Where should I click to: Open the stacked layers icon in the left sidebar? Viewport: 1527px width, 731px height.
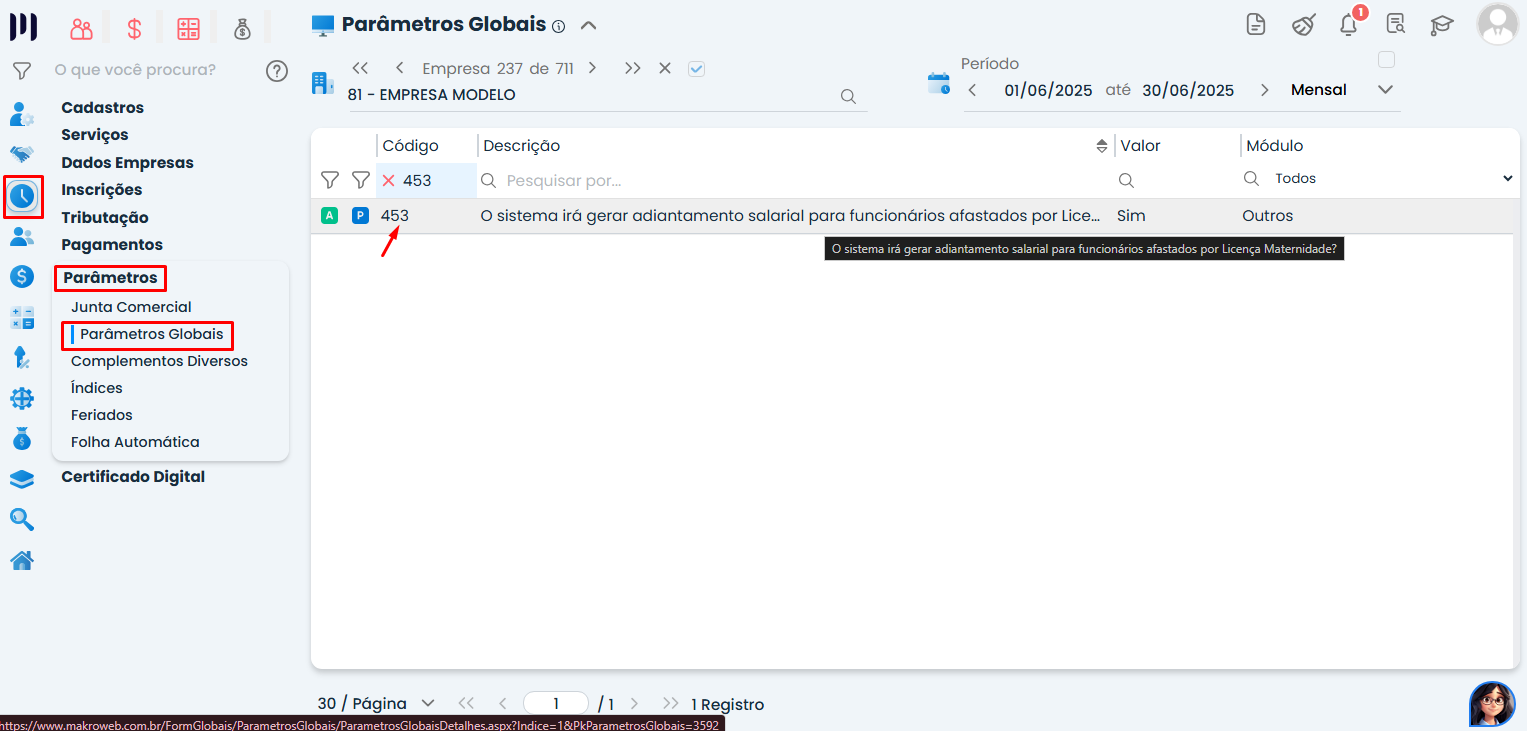click(x=22, y=480)
